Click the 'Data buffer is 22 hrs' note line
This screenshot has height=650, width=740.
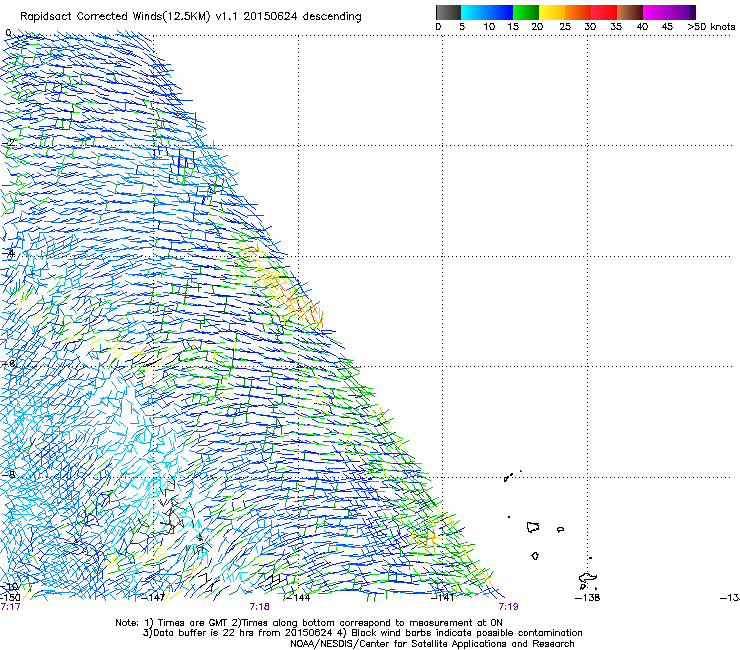[x=362, y=633]
